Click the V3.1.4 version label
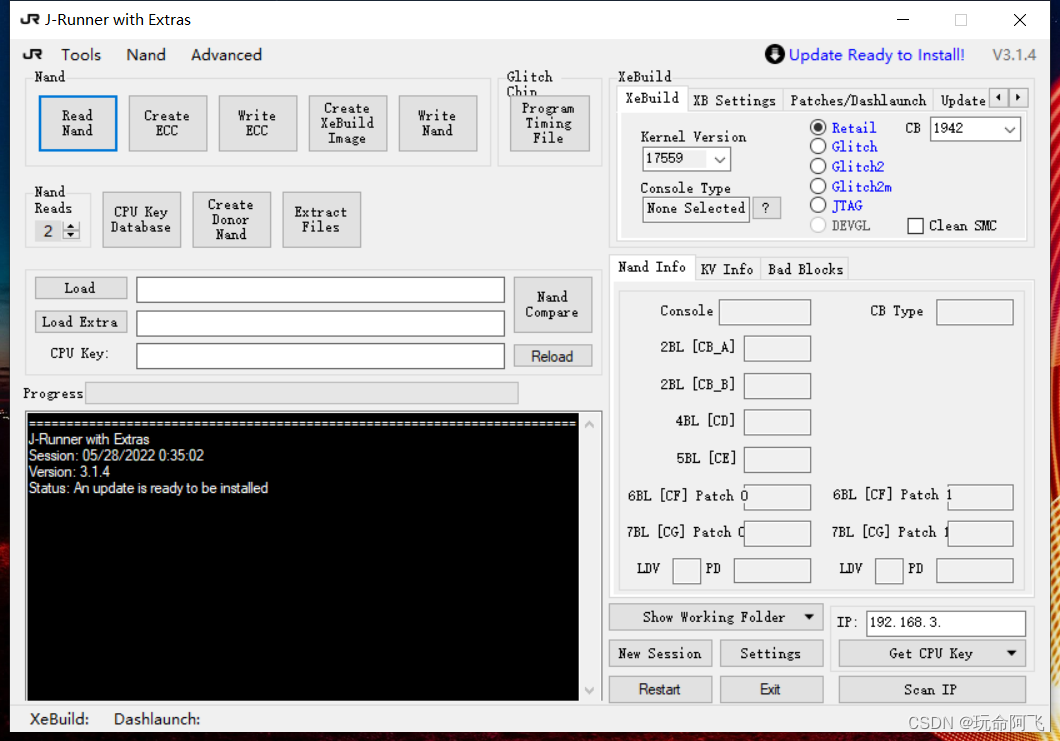The width and height of the screenshot is (1060, 741). [1013, 55]
